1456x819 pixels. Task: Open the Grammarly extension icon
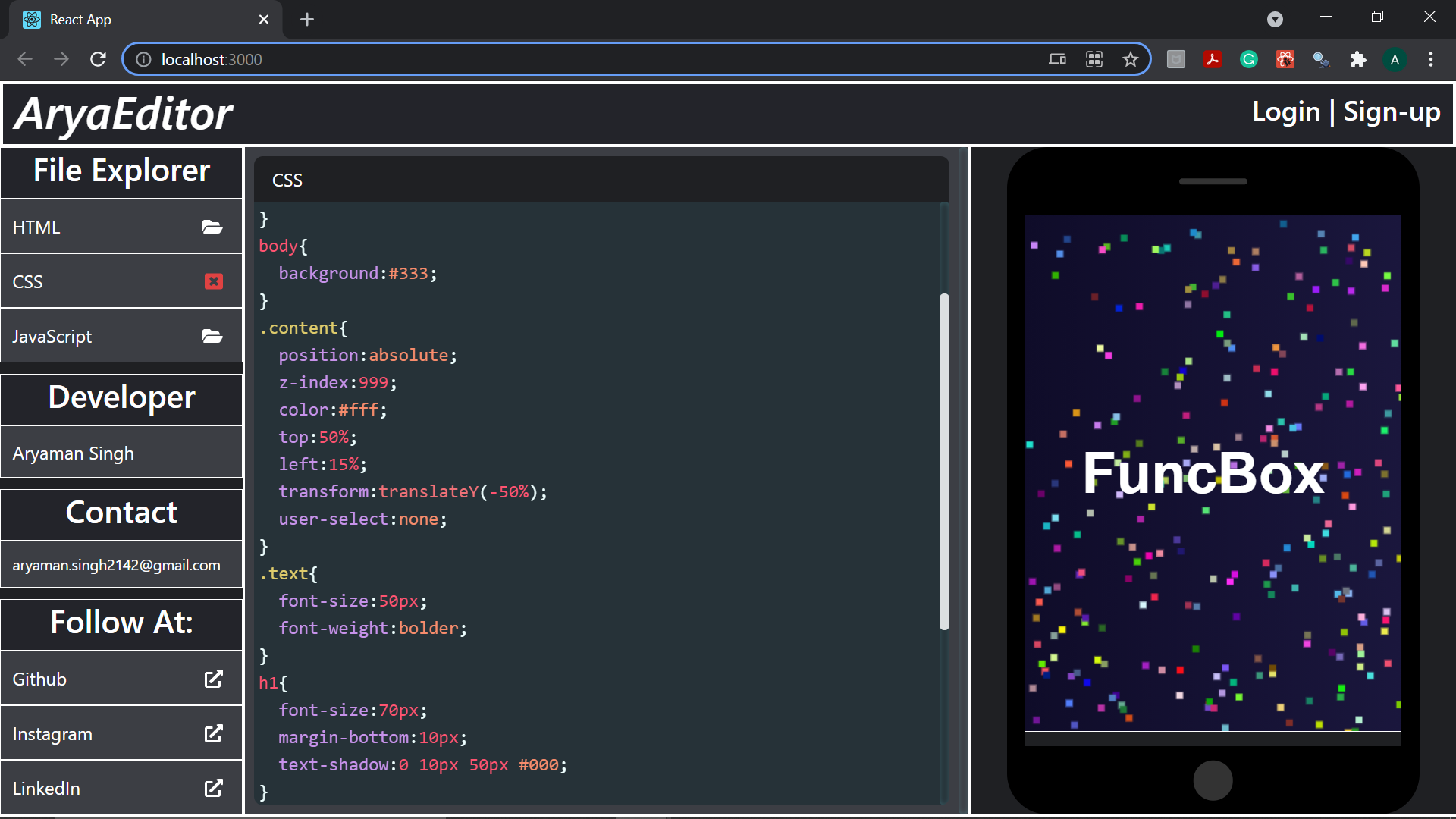click(1249, 59)
